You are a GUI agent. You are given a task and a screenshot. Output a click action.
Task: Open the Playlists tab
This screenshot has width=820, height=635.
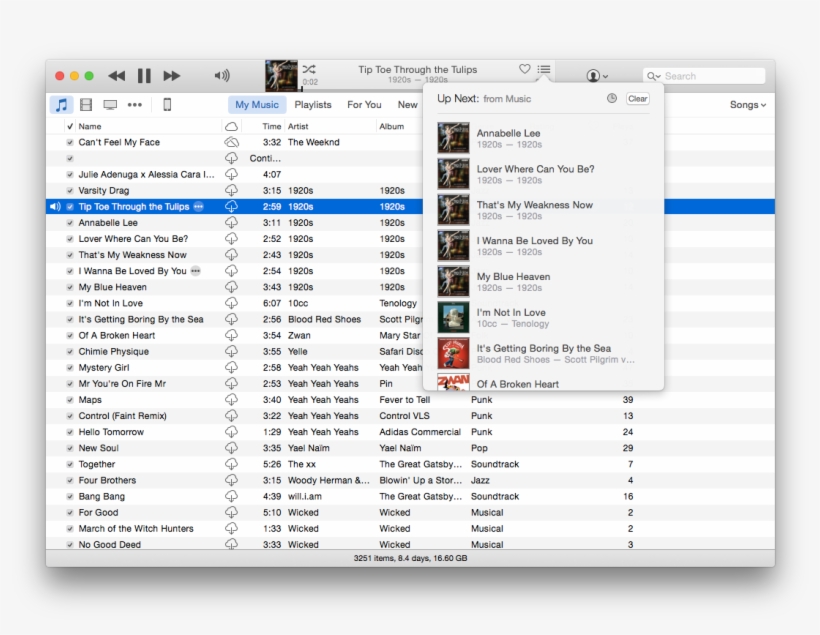click(x=313, y=105)
